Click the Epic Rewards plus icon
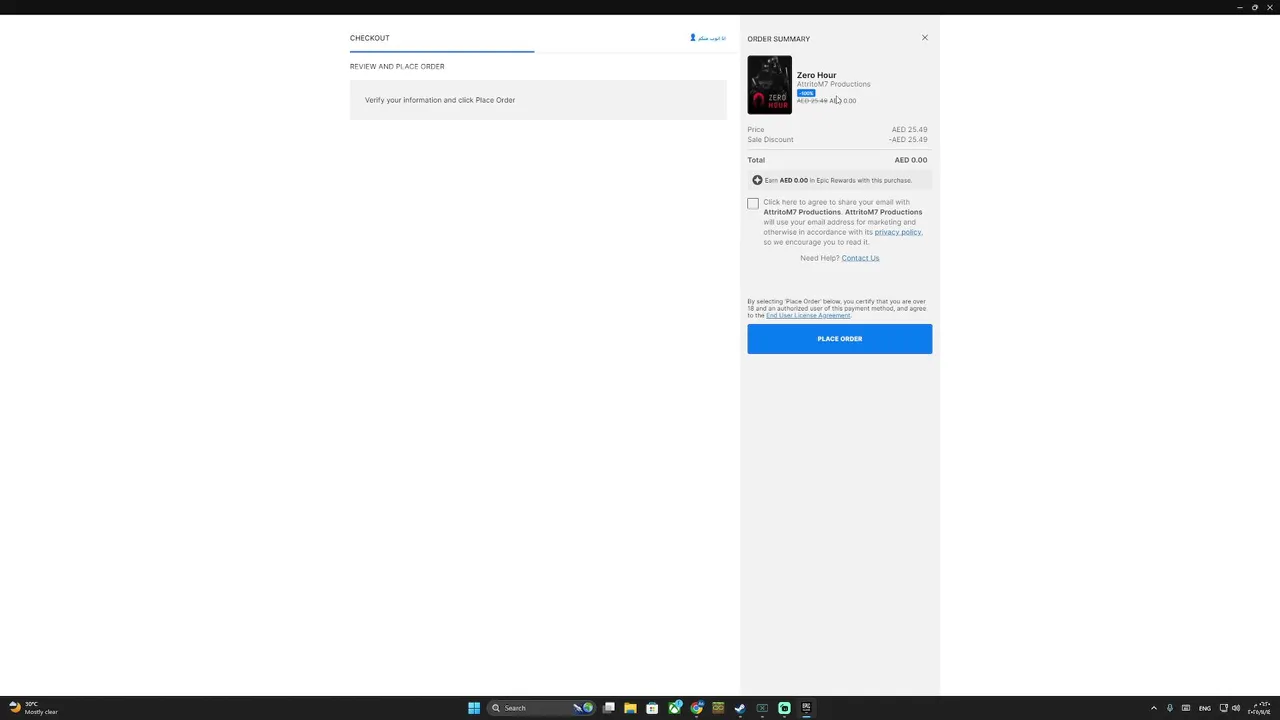Image resolution: width=1280 pixels, height=720 pixels. point(757,180)
